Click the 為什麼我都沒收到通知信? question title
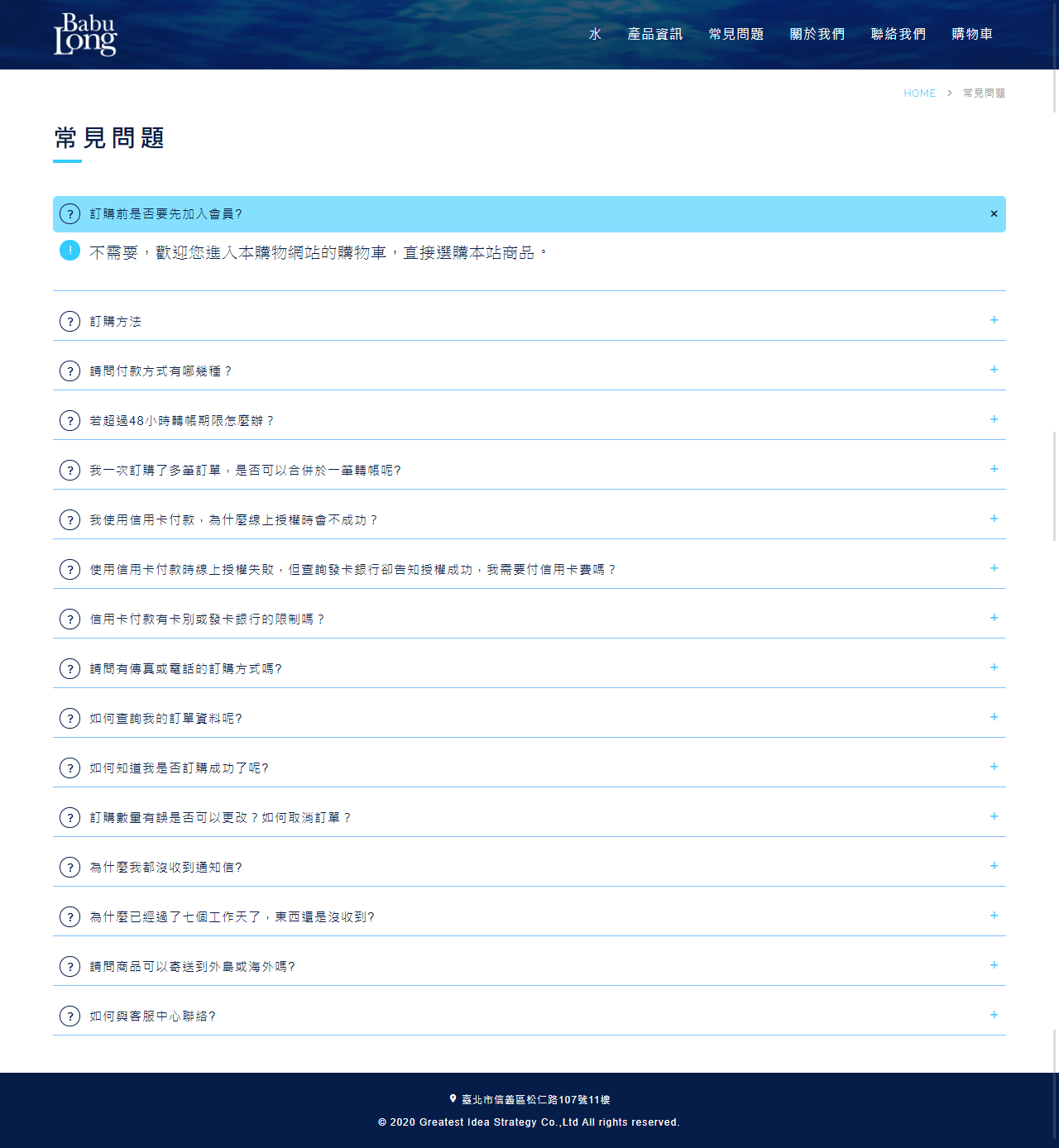The height and width of the screenshot is (1148, 1059). (165, 868)
